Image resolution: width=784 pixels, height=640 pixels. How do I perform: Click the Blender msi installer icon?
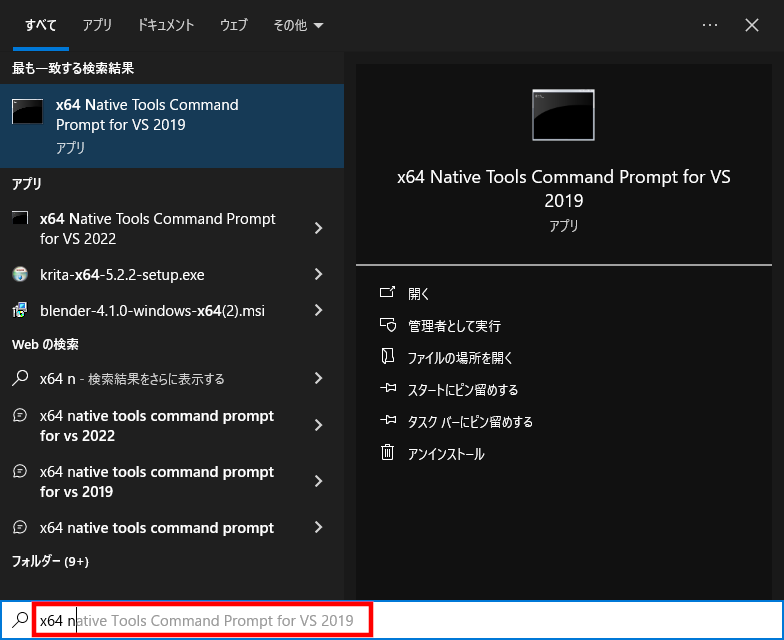click(x=20, y=310)
